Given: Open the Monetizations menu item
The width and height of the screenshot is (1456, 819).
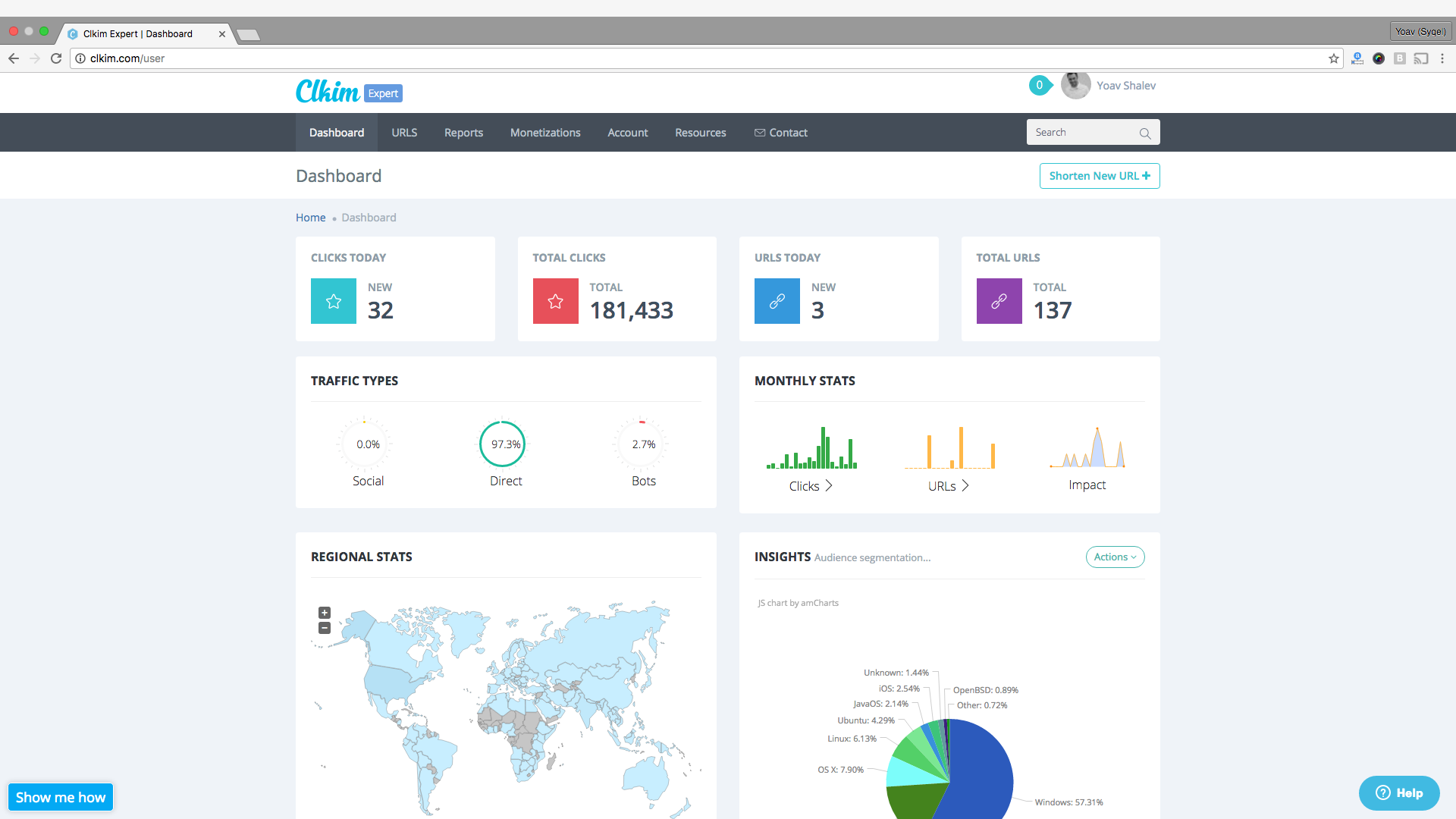Looking at the screenshot, I should (544, 133).
